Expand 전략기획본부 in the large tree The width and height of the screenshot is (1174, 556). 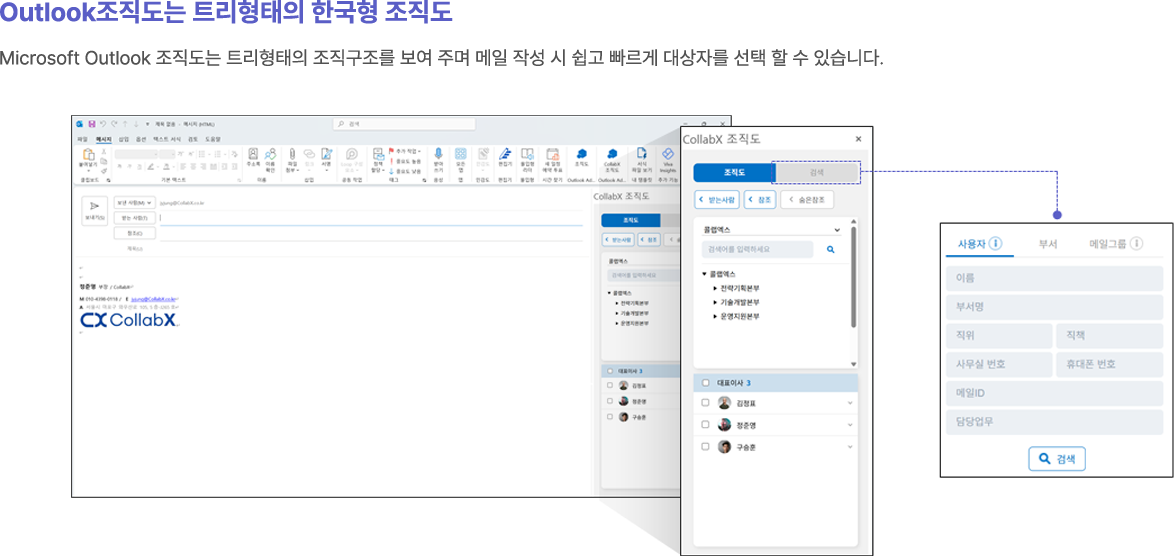715,288
